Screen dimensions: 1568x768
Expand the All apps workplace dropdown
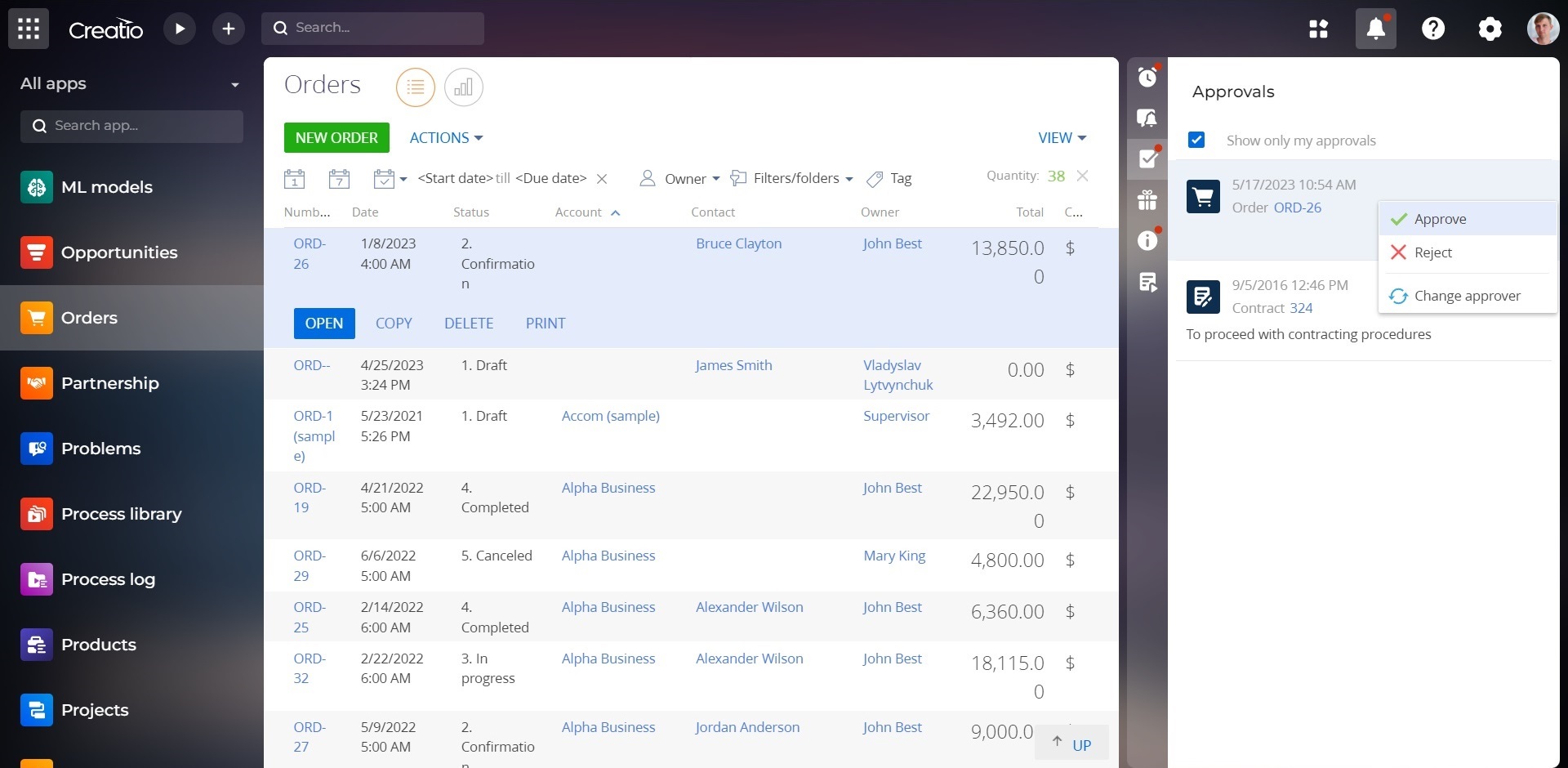point(131,83)
